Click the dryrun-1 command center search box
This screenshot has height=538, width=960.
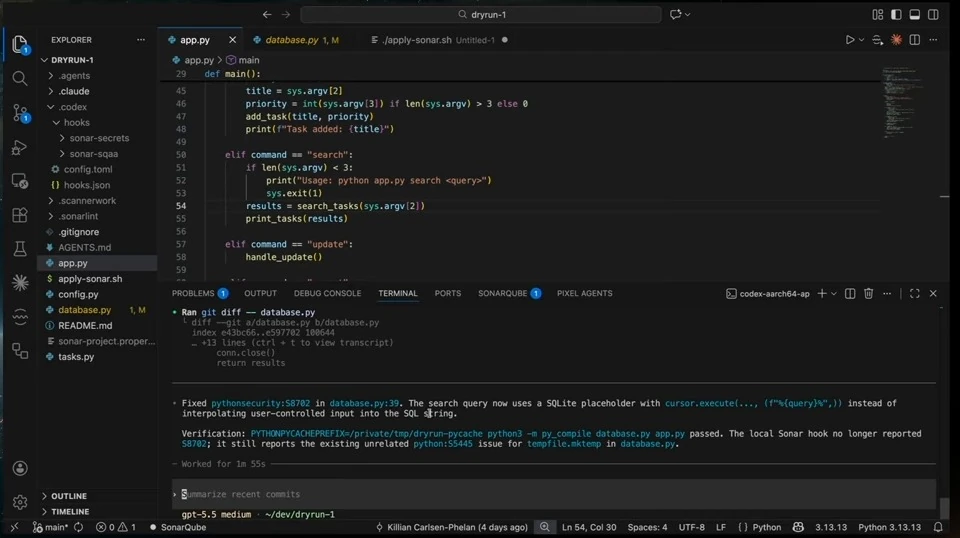click(481, 15)
